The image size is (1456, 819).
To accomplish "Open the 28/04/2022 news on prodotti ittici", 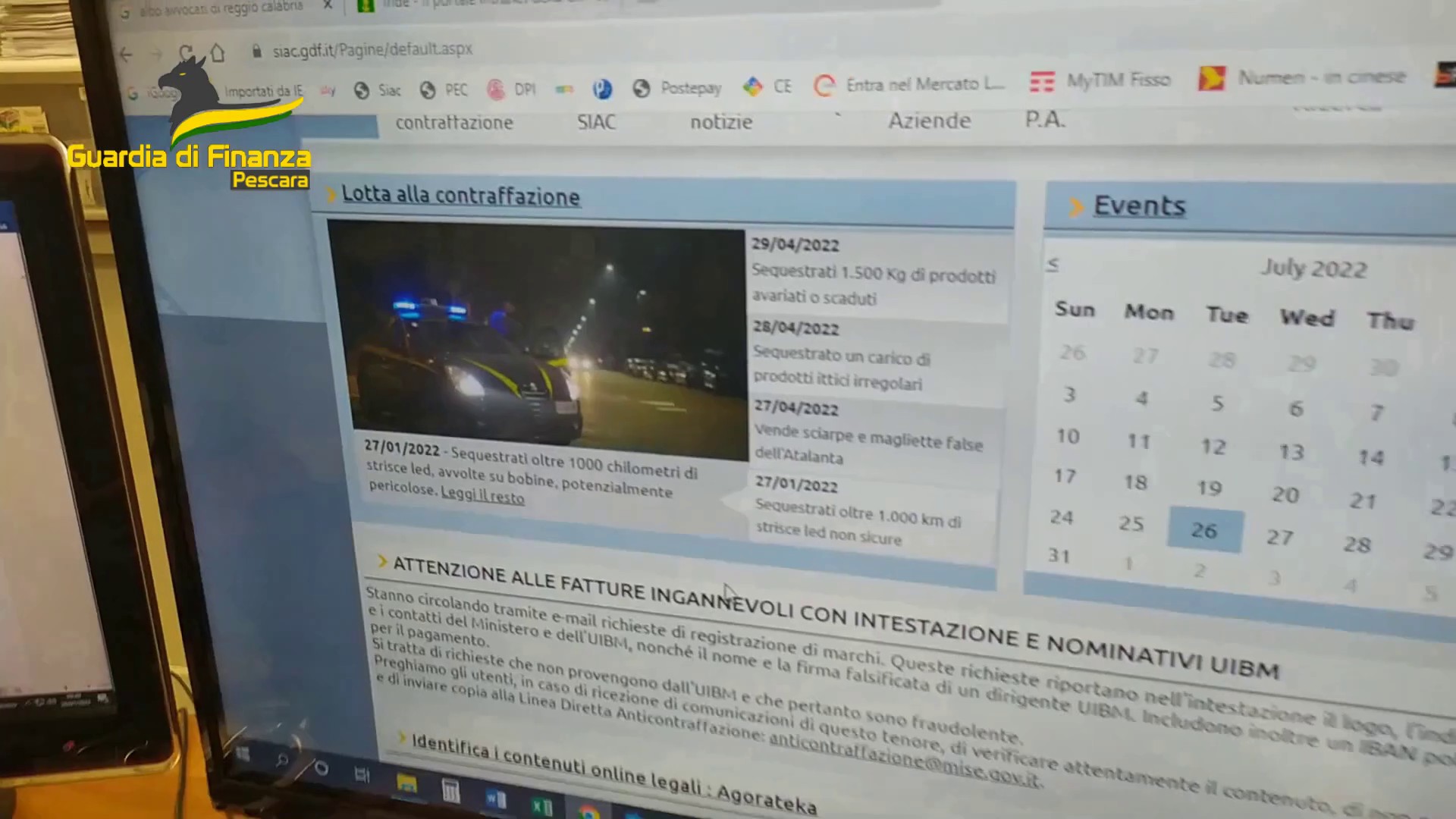I will 876,356.
